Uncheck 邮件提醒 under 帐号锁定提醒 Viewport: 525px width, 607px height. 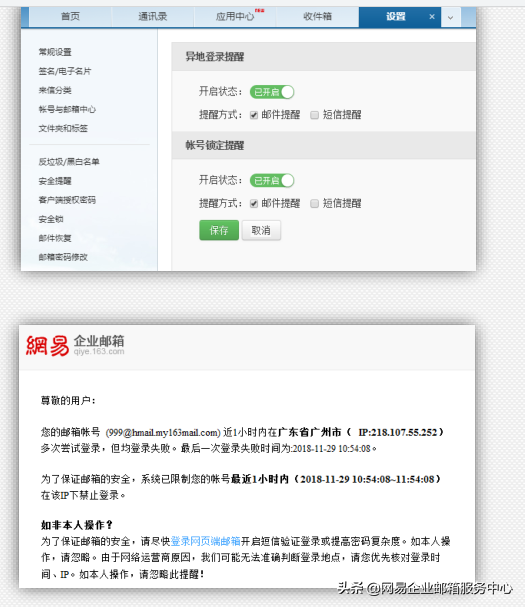click(x=254, y=204)
